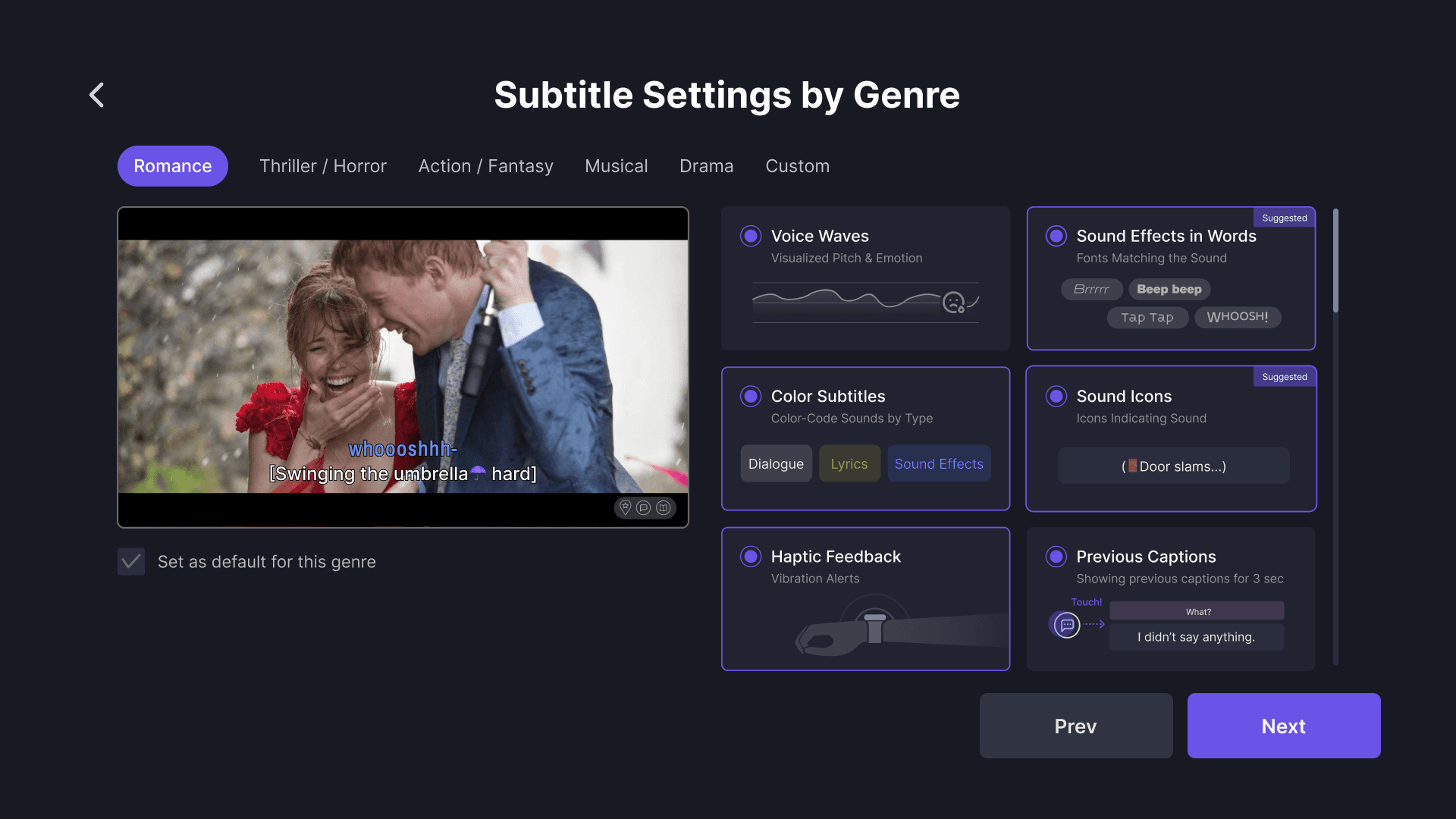1456x819 pixels.
Task: Switch to the Thriller / Horror tab
Action: click(x=323, y=166)
